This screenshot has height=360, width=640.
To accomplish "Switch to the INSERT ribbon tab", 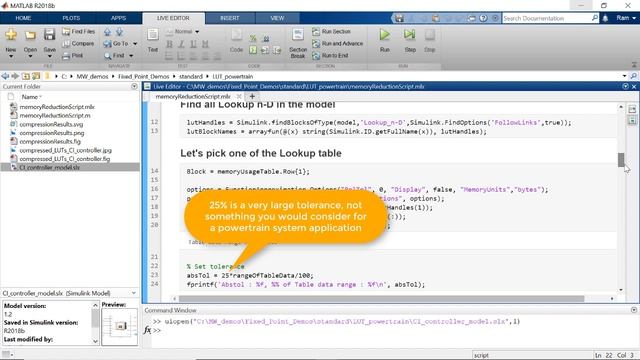I will click(x=230, y=18).
